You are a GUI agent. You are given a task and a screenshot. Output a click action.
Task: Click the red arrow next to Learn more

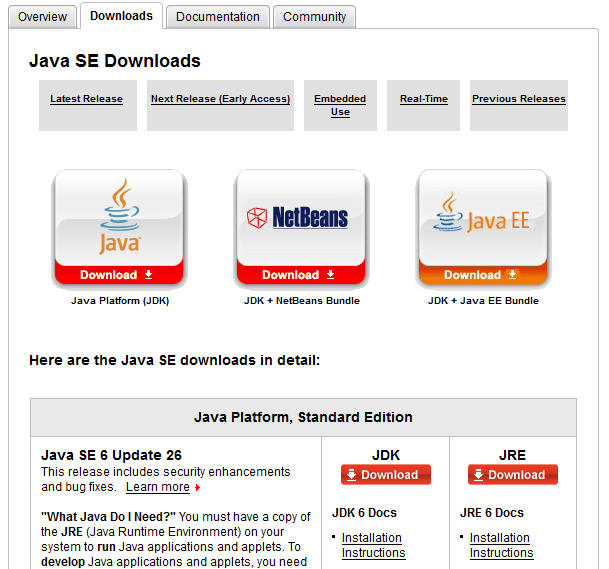197,487
